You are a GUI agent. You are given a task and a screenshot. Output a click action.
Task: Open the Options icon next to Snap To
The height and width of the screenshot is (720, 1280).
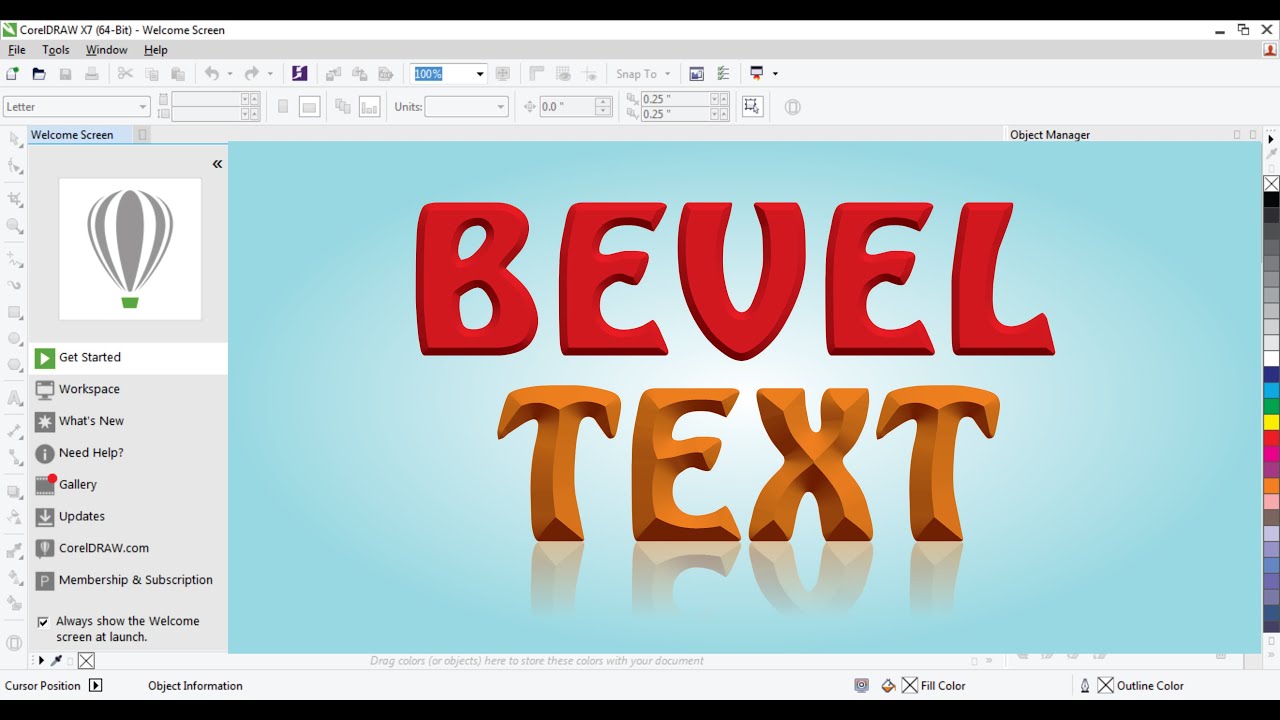pos(724,73)
